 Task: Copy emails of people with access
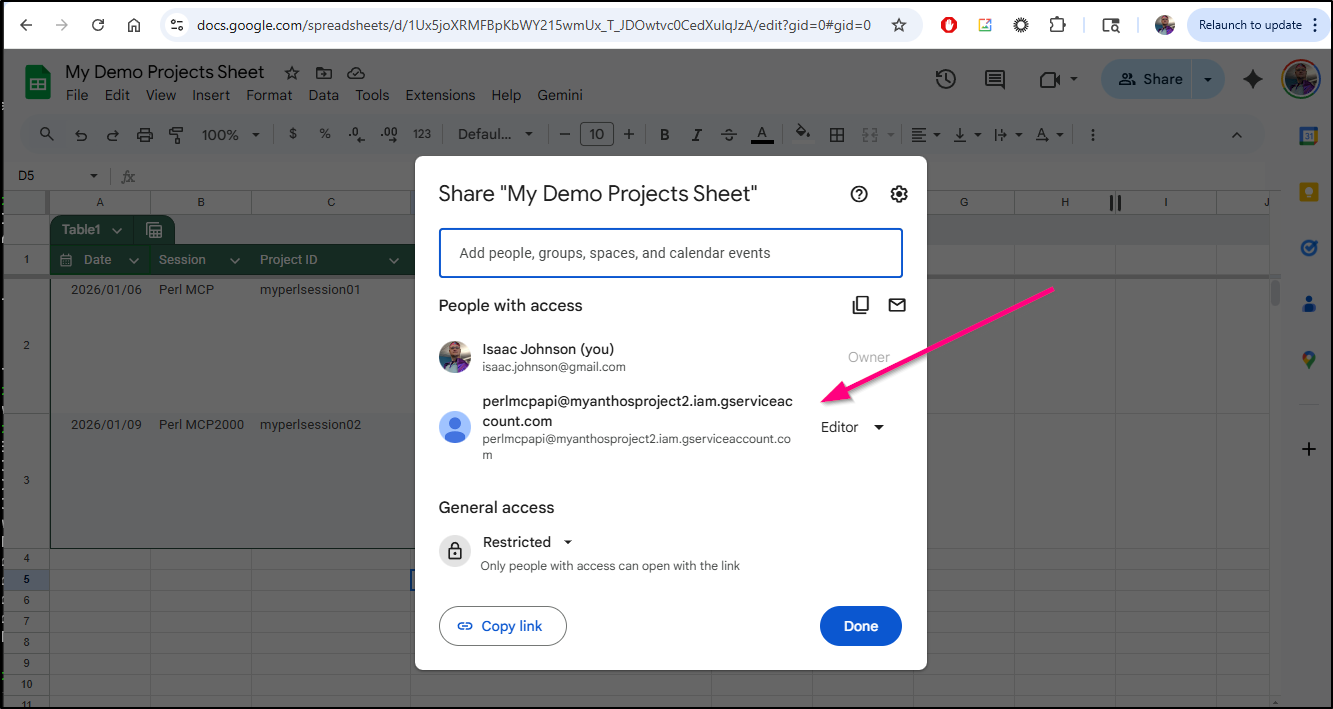point(860,305)
